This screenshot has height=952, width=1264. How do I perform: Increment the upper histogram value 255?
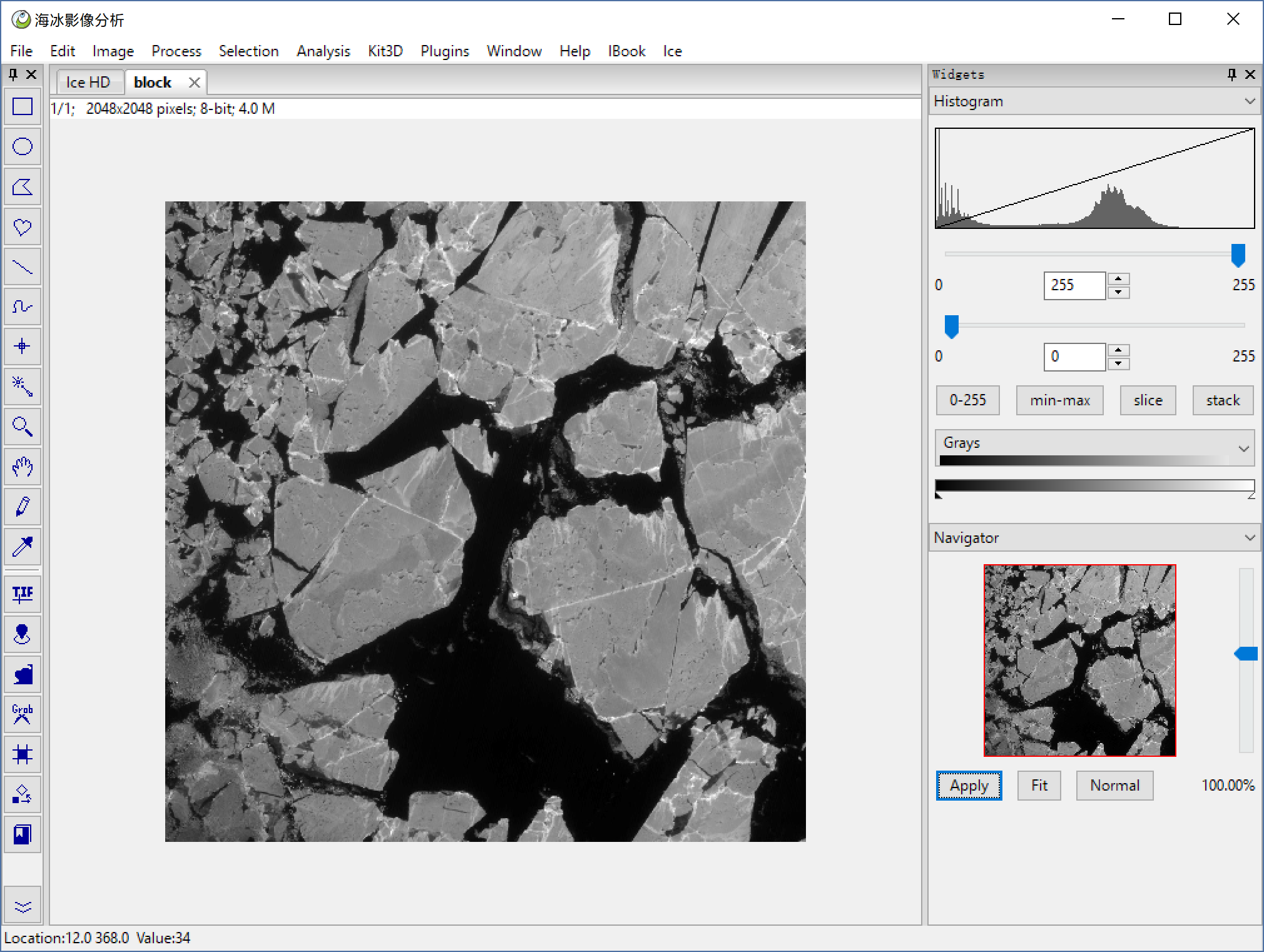click(x=1118, y=279)
